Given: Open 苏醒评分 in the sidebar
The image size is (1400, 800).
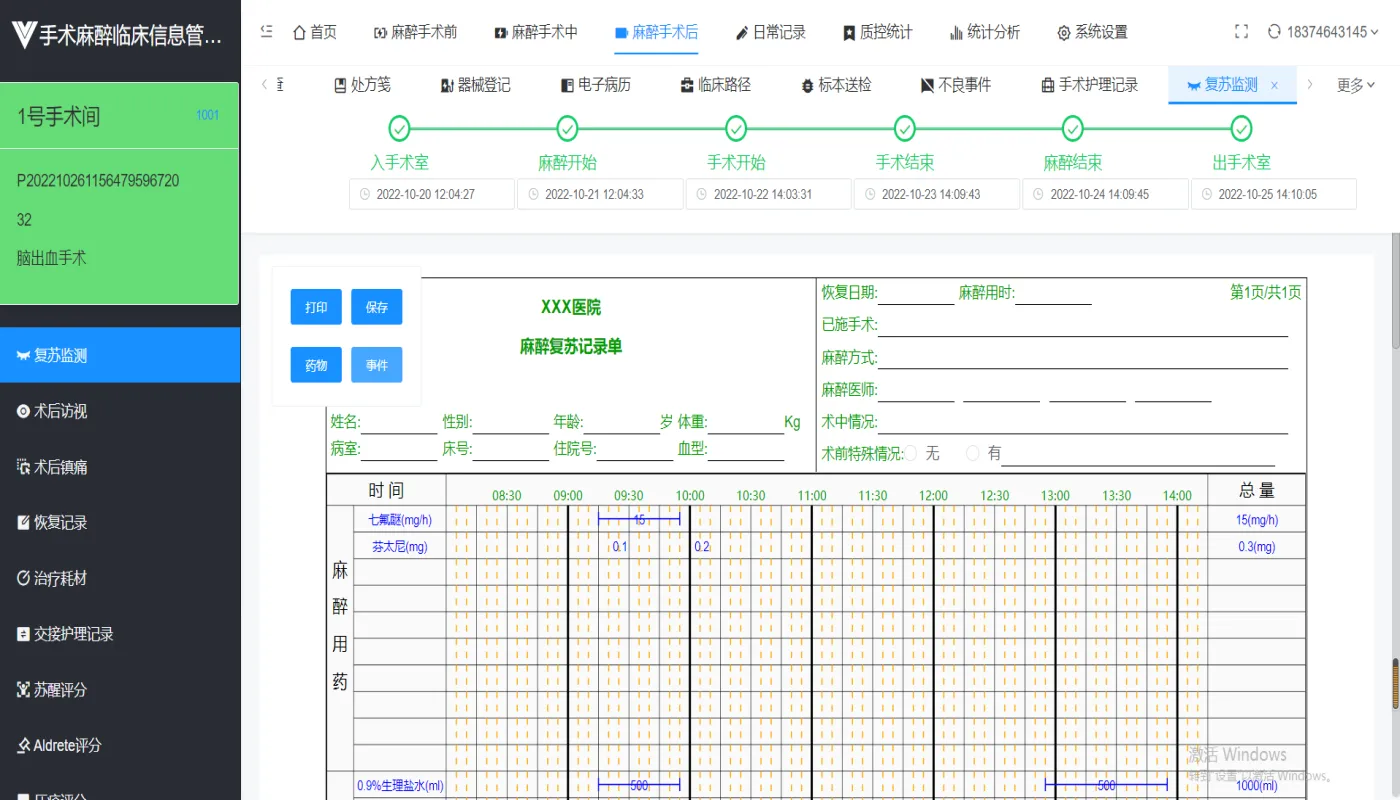Looking at the screenshot, I should 120,689.
